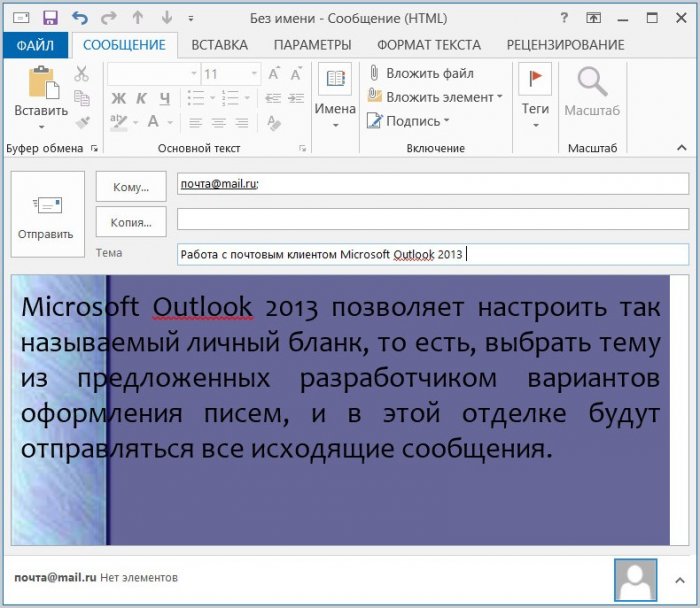The image size is (700, 608).
Task: Click Вложить файл attach button
Action: click(421, 73)
